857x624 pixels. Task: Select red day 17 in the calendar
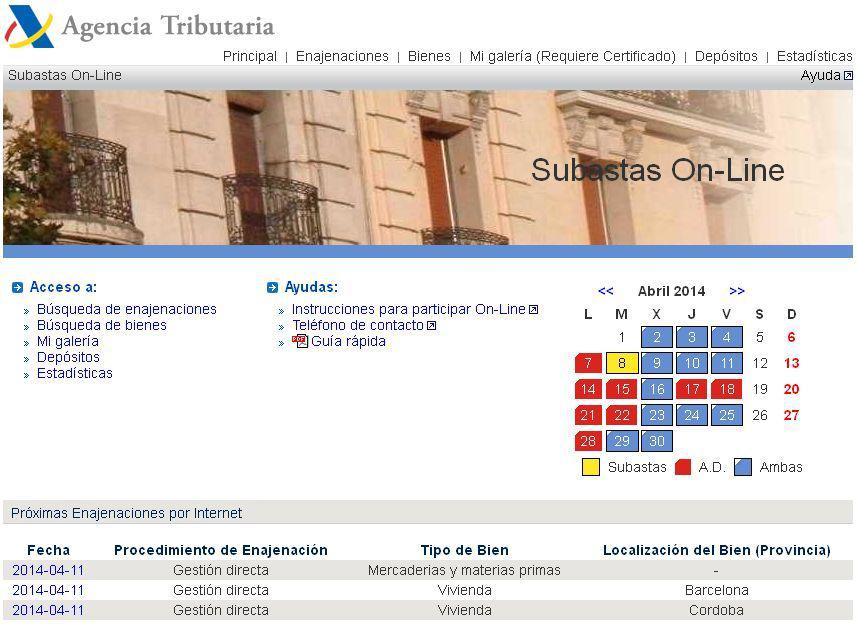coord(692,389)
